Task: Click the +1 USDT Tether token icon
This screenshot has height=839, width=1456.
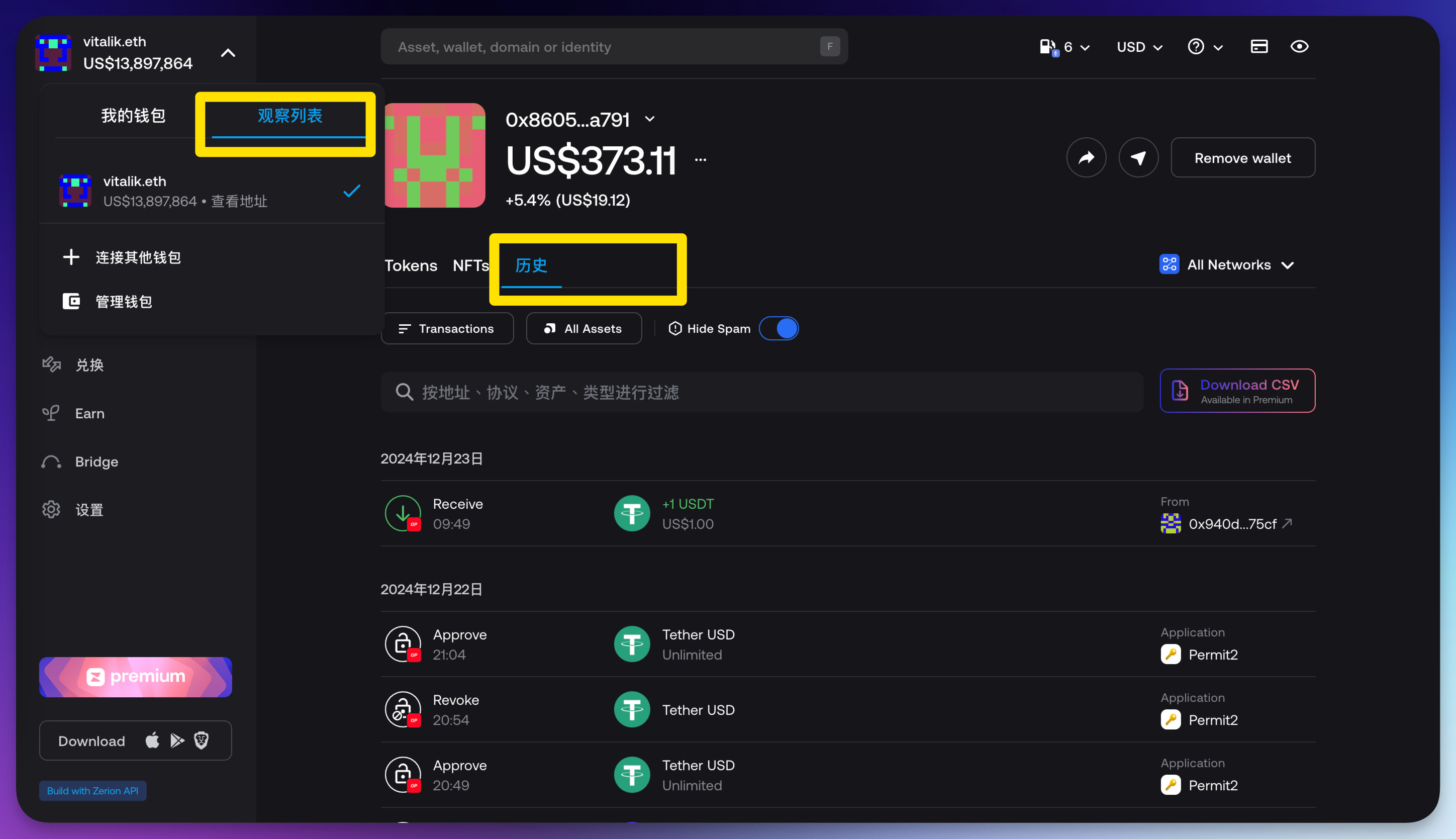Action: pyautogui.click(x=632, y=513)
